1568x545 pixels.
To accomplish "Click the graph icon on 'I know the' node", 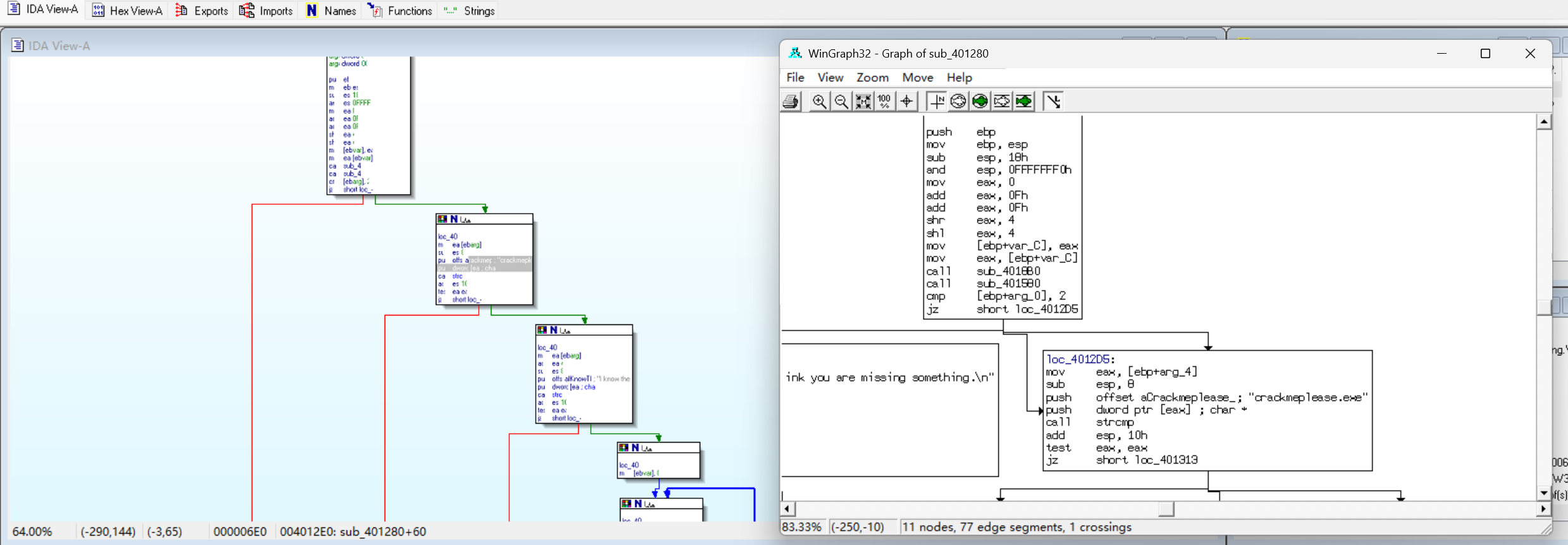I will pos(565,331).
